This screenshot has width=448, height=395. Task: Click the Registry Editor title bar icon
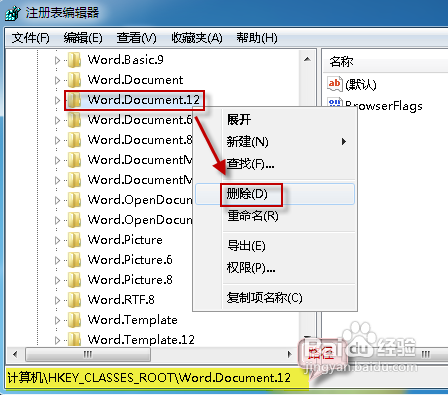coord(12,13)
